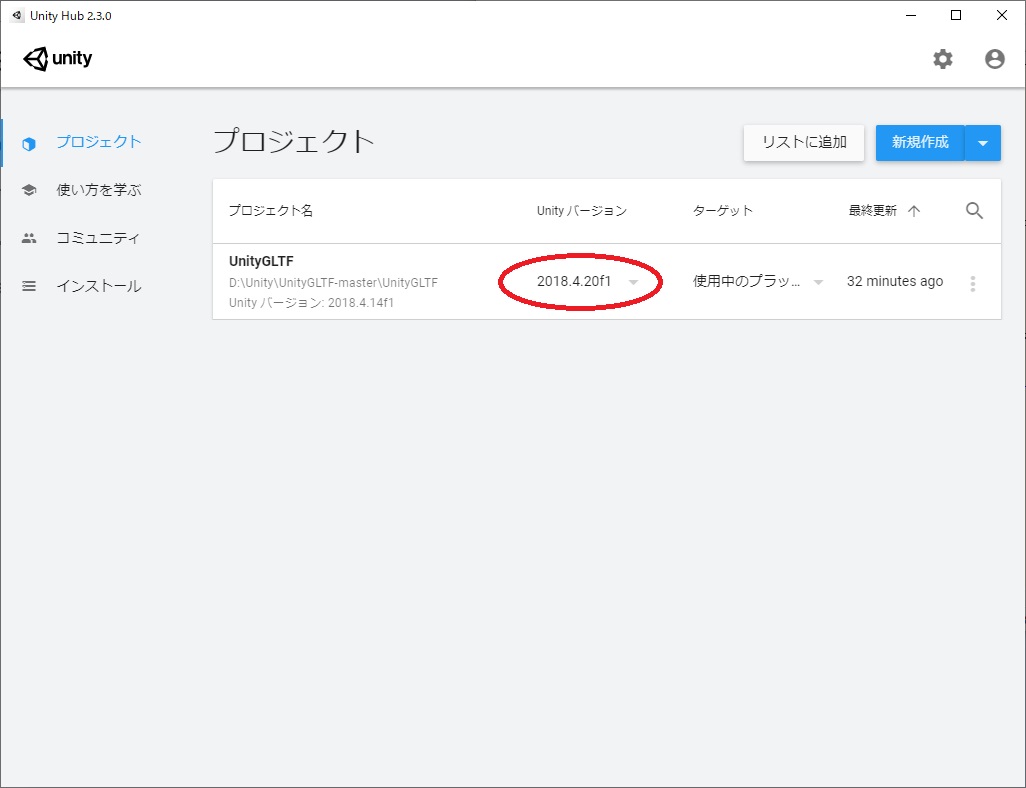Viewport: 1026px width, 788px height.
Task: Sort by the ターゲット column header
Action: pos(722,211)
